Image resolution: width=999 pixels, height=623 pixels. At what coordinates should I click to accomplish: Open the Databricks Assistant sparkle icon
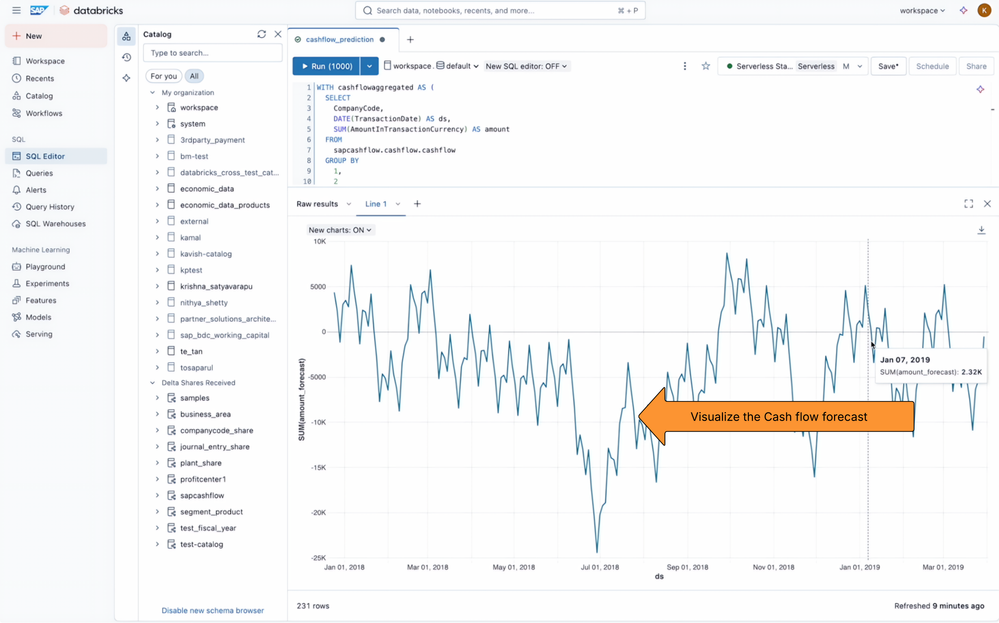(x=963, y=11)
